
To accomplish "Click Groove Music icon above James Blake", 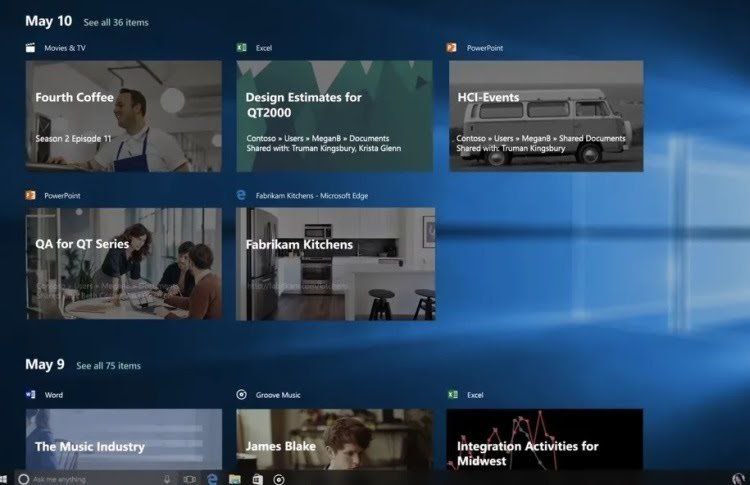I will click(242, 395).
